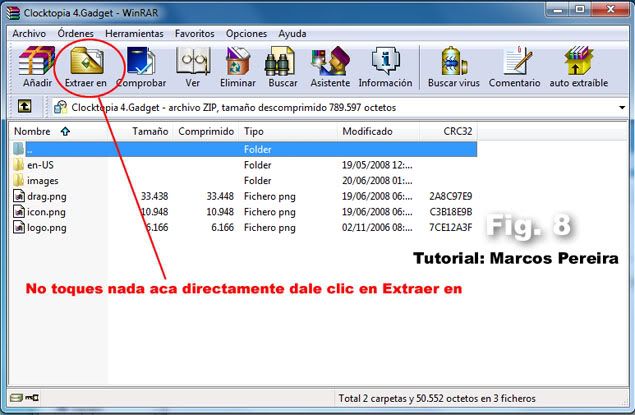Sort by the Tamaño column header

(x=141, y=131)
